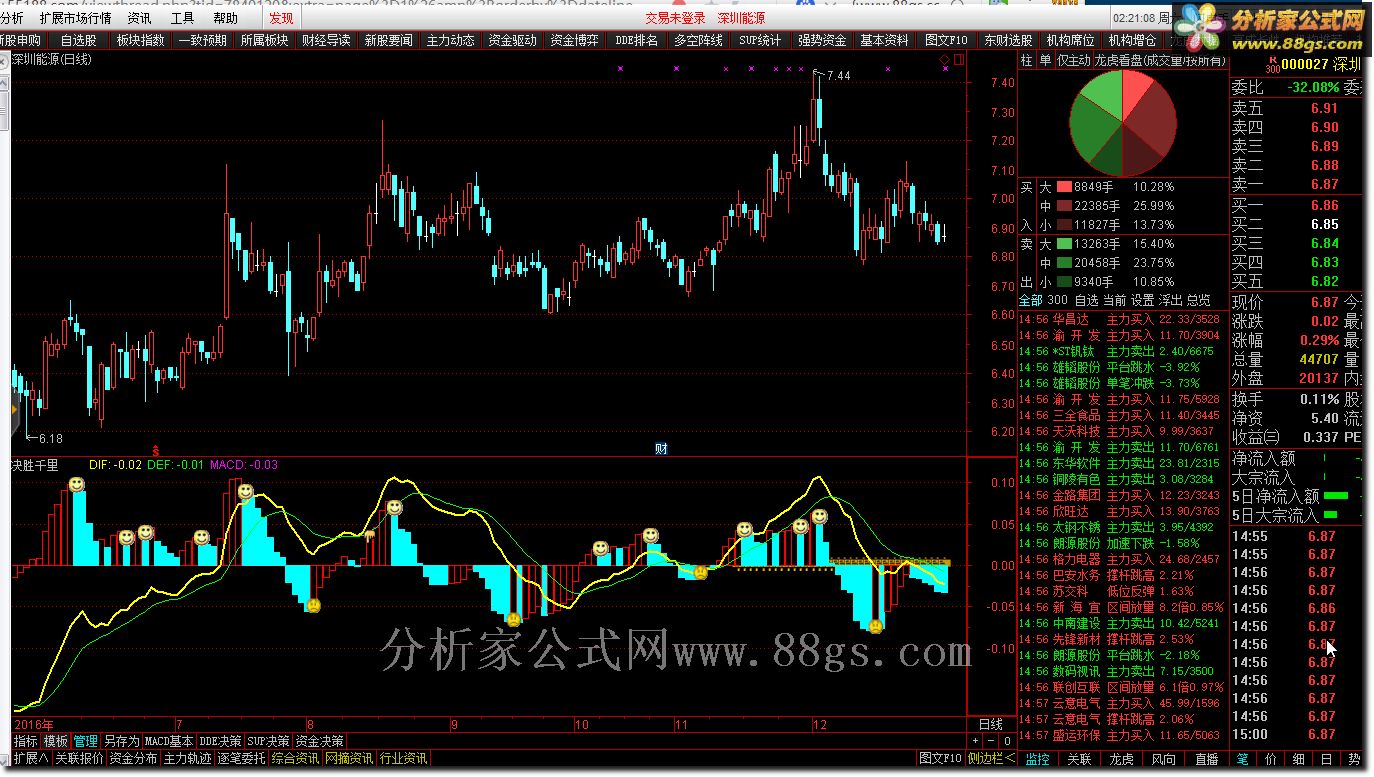Click 多空阵线 toolbar button
The image size is (1374, 777).
click(x=698, y=41)
